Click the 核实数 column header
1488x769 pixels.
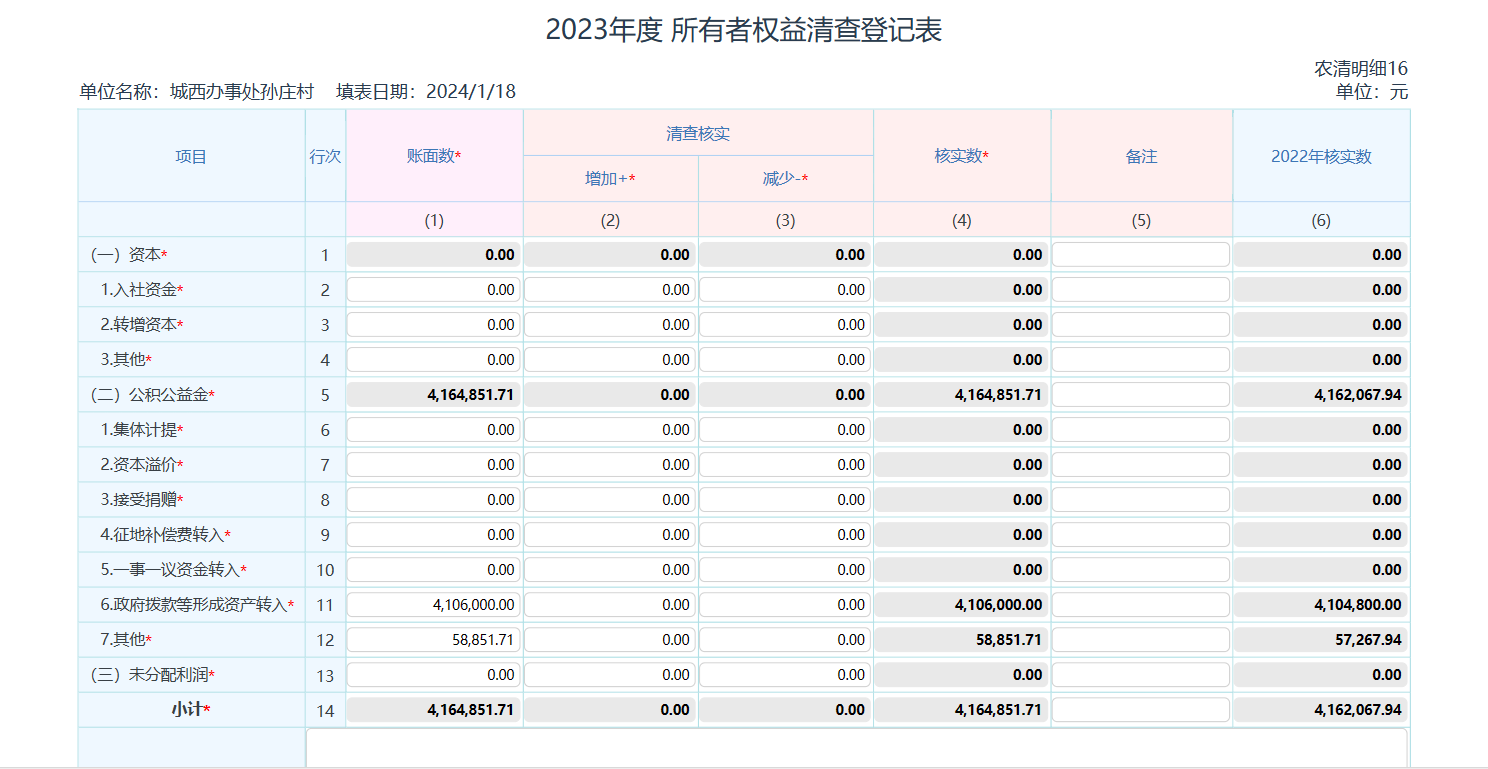[962, 156]
